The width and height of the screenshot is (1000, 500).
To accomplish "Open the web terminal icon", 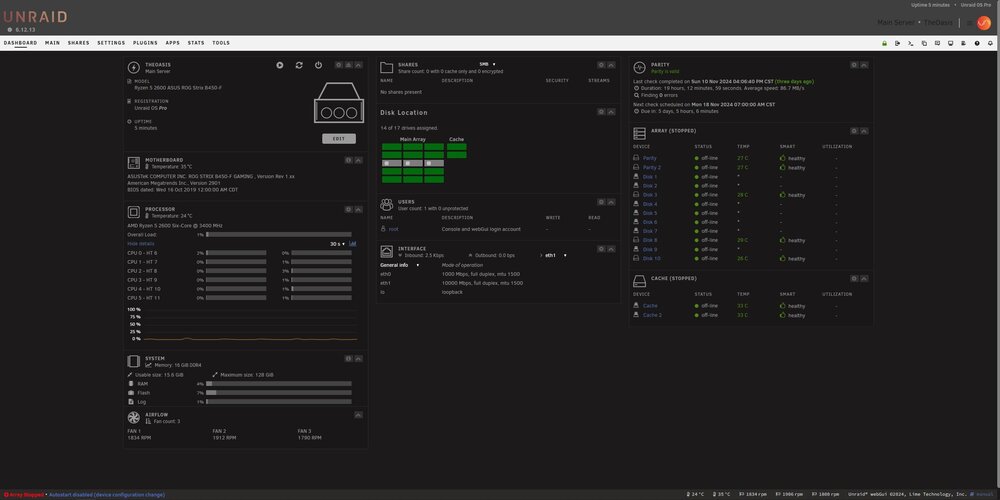I will (x=911, y=43).
